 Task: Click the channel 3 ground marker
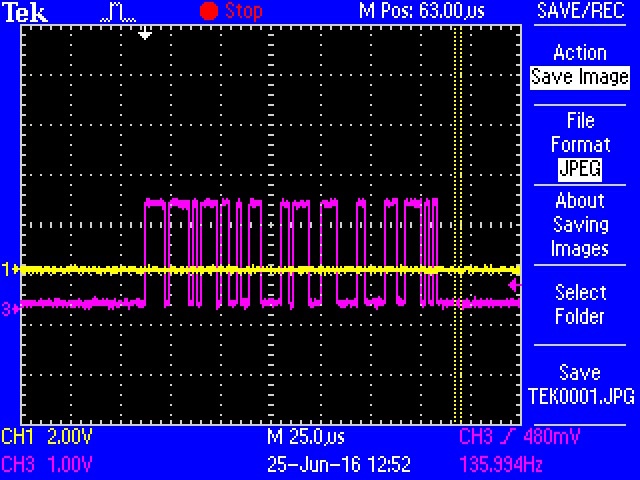tap(9, 309)
